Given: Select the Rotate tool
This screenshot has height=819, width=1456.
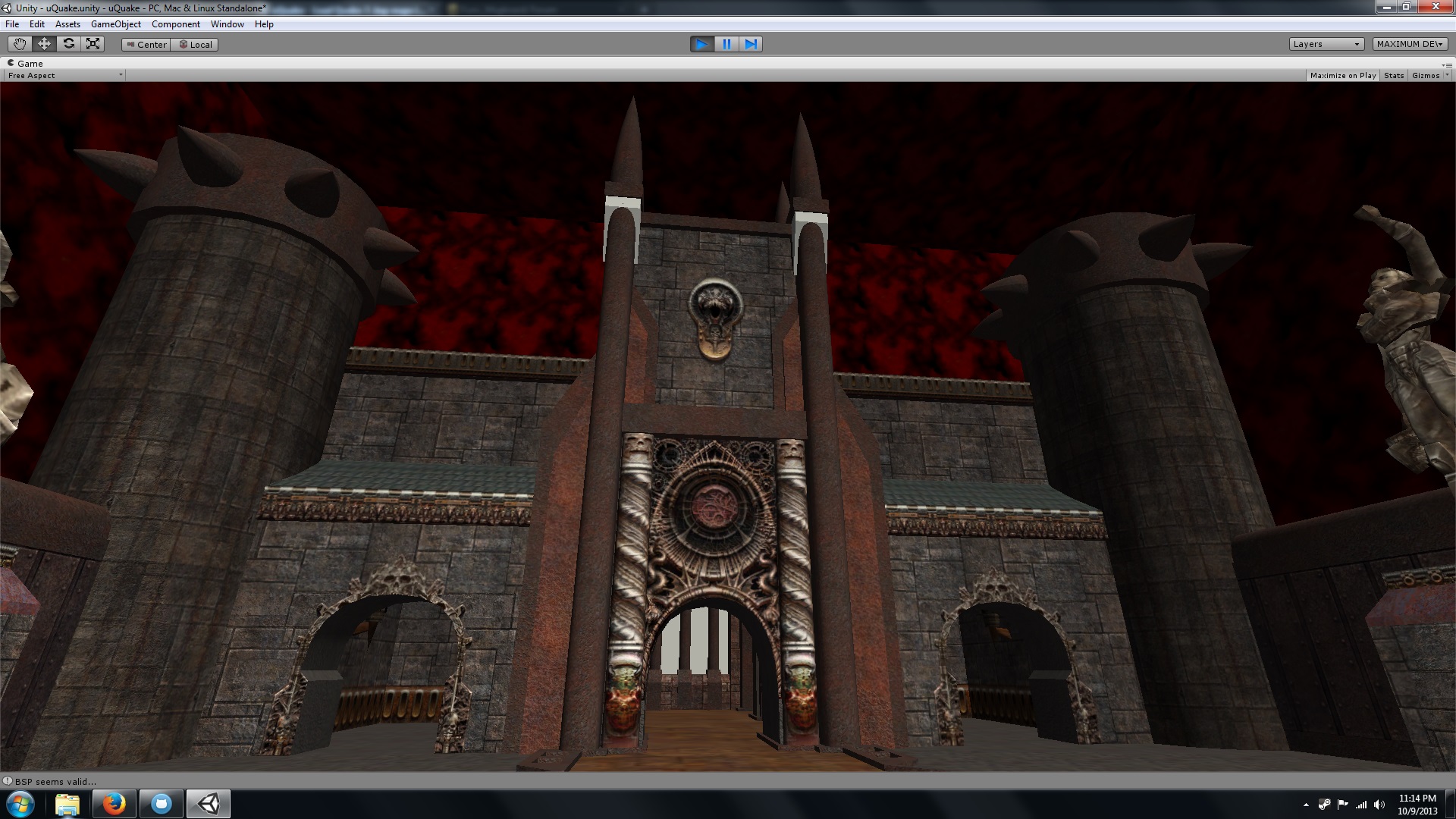Looking at the screenshot, I should click(x=68, y=43).
